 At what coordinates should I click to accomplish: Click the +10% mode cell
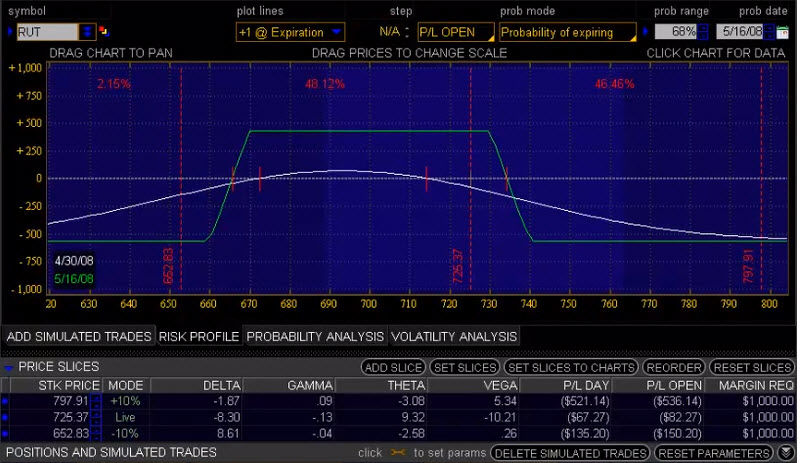[x=125, y=401]
